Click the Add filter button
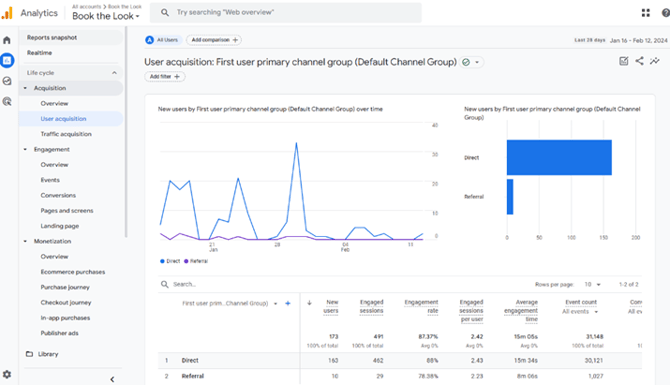 coord(165,76)
